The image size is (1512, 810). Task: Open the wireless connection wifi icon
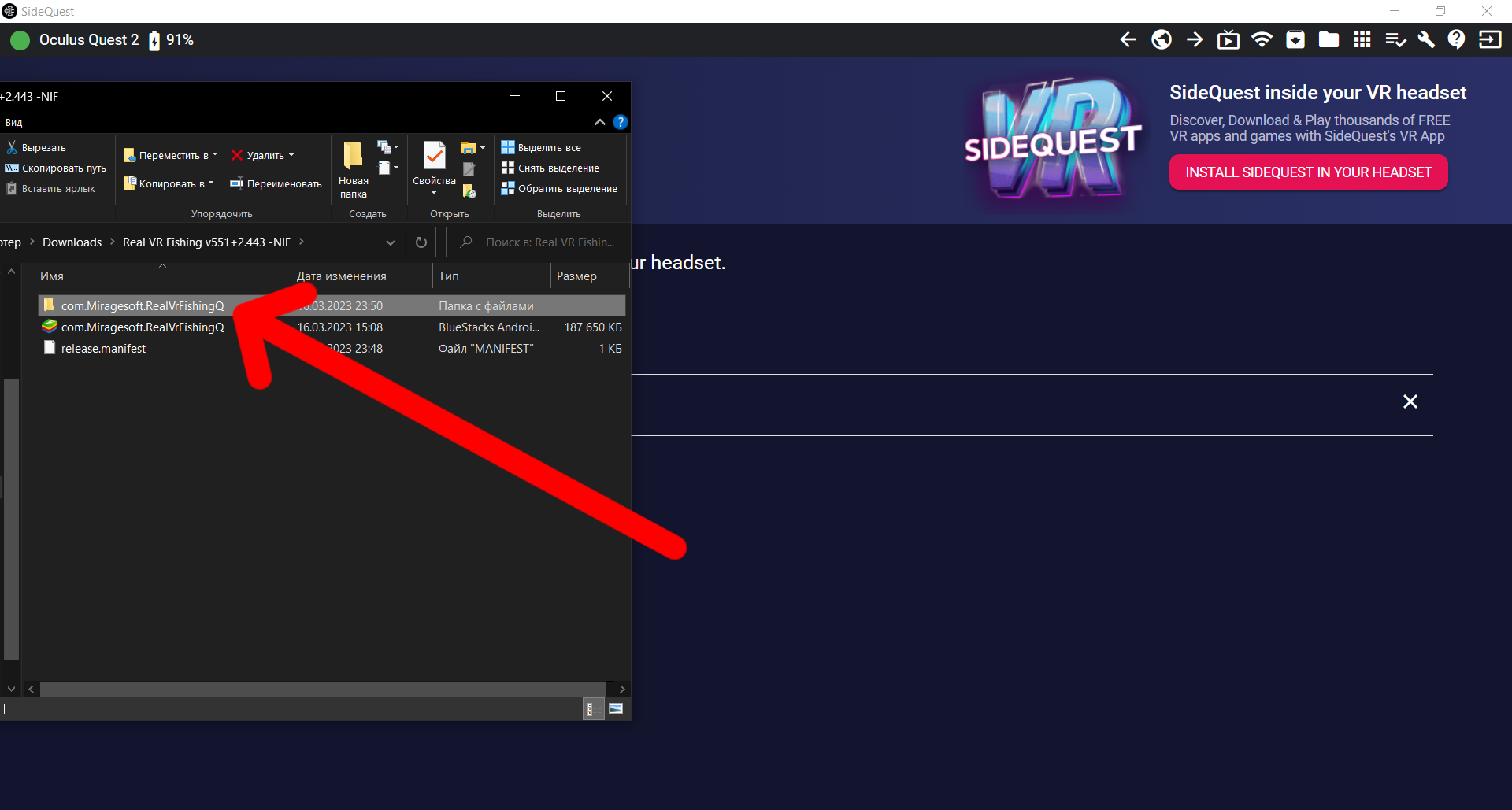1262,40
